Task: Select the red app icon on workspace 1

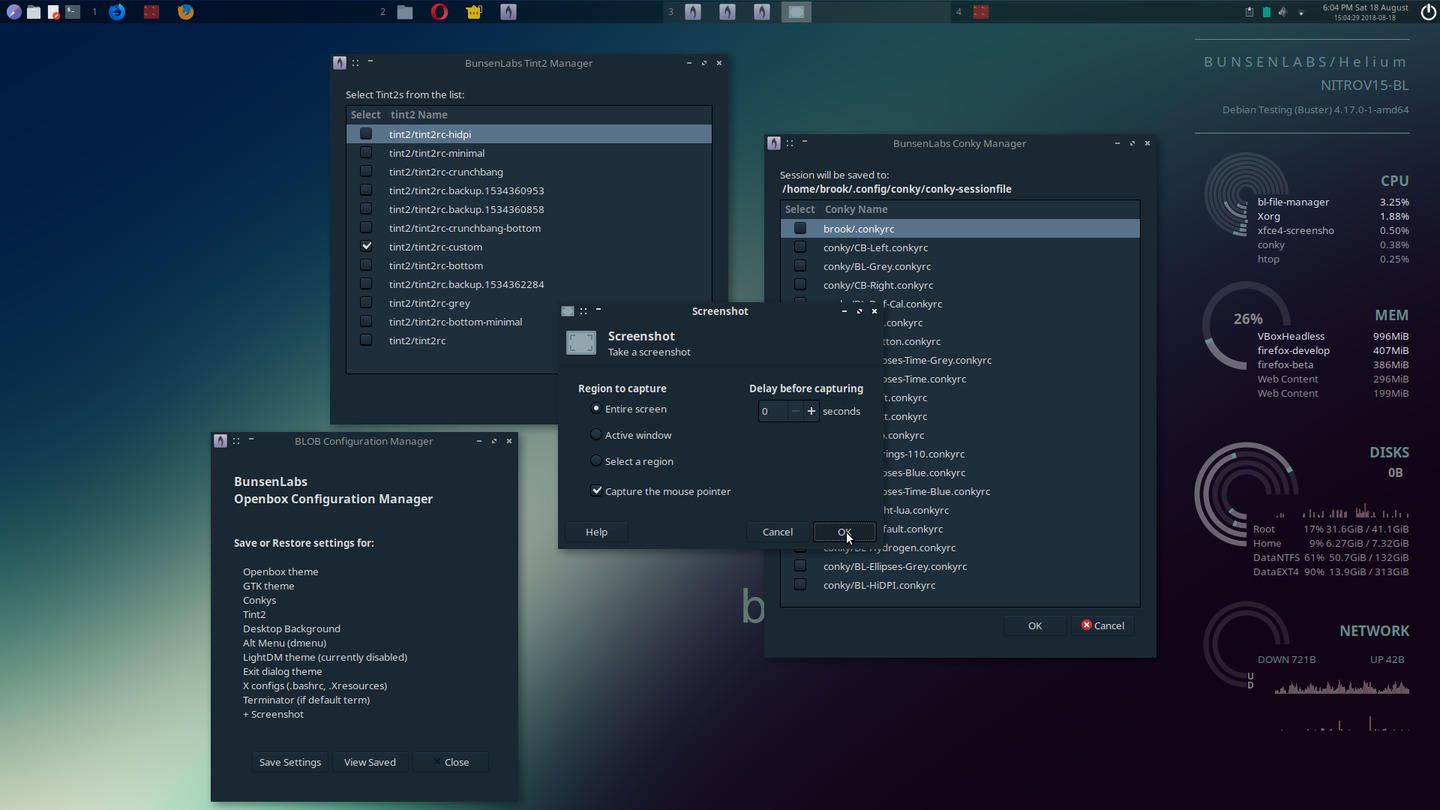Action: (150, 12)
